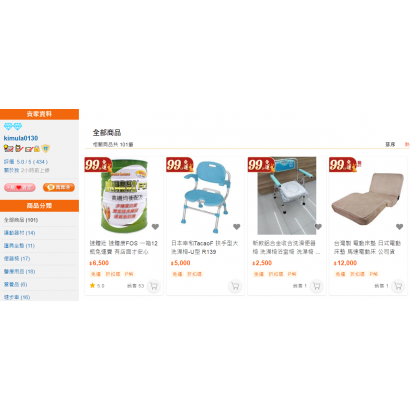Open the $12,000 electric mattress thumbnail
Screen dimensions: 410x410
click(x=368, y=196)
